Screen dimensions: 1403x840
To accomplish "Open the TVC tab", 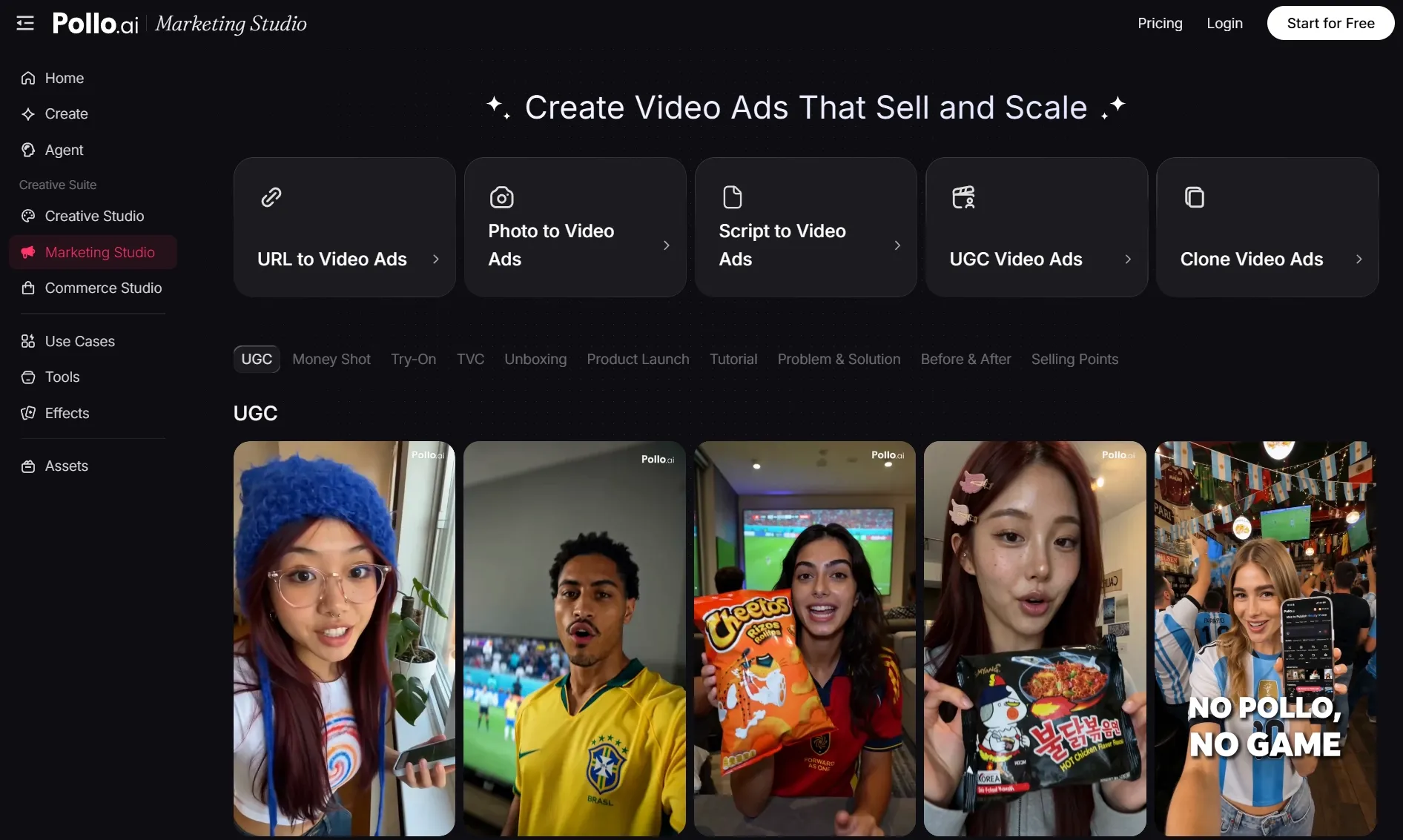I will click(470, 359).
